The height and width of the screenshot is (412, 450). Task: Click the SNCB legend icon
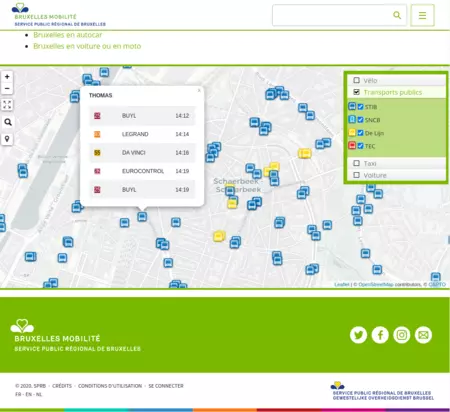click(352, 119)
